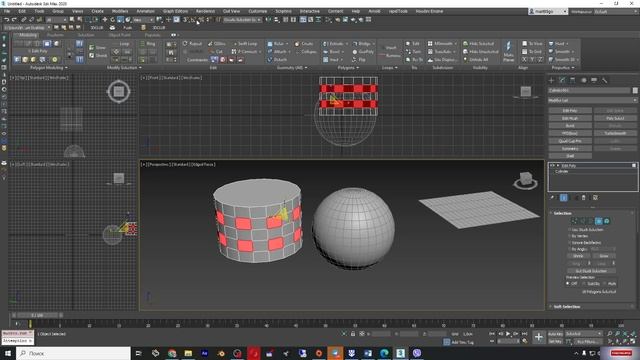Click the Grow button in Selection rollout

604,256
